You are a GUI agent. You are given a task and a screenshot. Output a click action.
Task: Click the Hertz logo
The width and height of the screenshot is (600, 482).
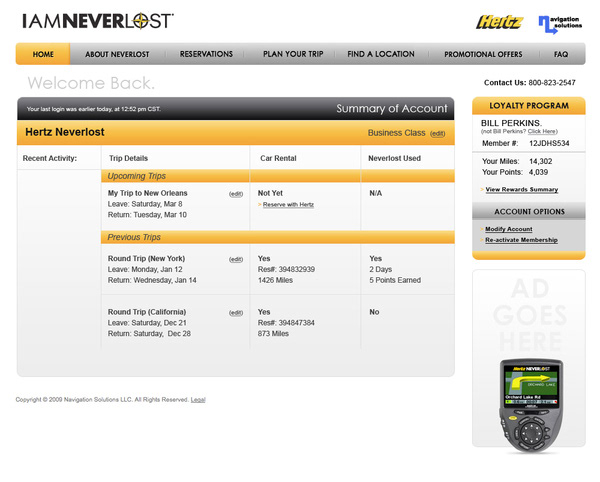tap(499, 23)
